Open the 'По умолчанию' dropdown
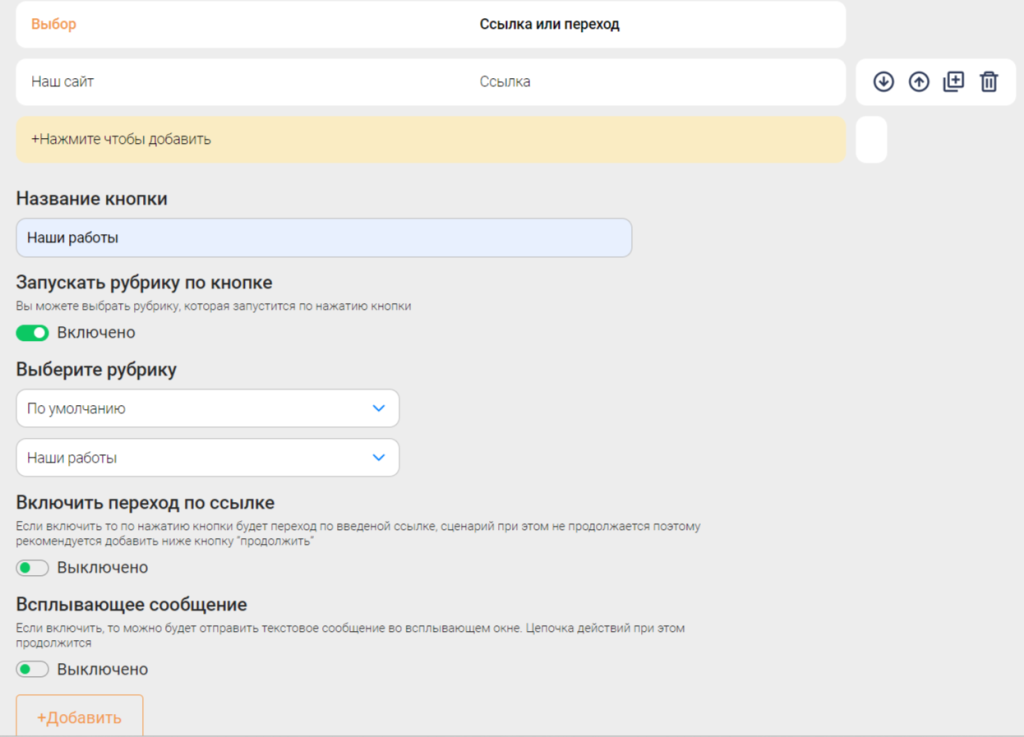This screenshot has width=1024, height=737. click(x=208, y=409)
